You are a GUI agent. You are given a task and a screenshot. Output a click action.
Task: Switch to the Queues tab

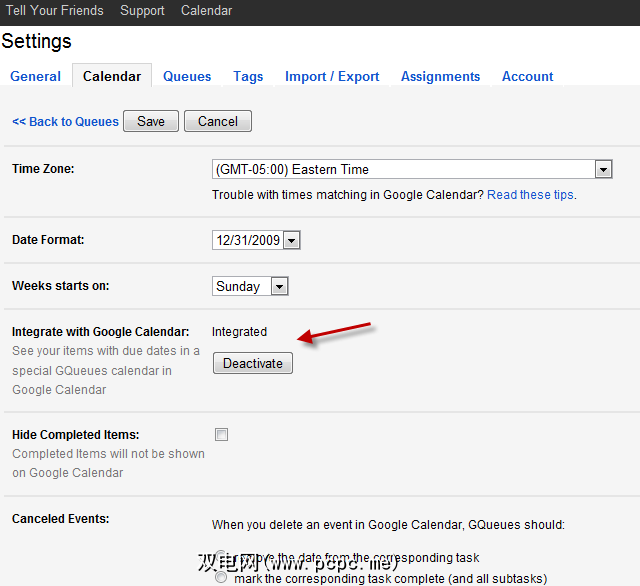(187, 76)
